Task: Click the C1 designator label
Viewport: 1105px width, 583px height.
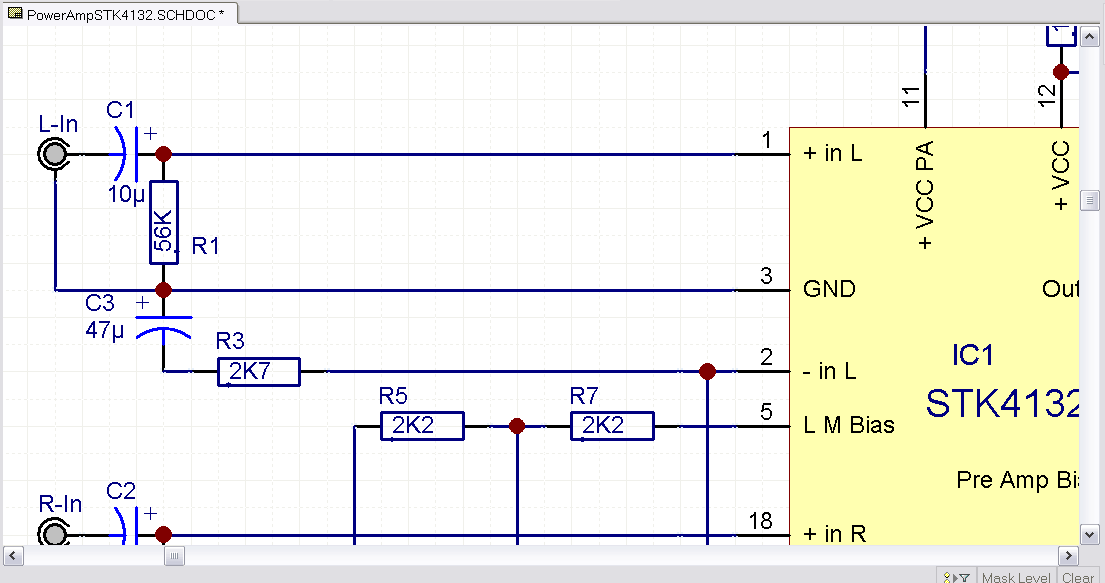Action: click(x=120, y=110)
